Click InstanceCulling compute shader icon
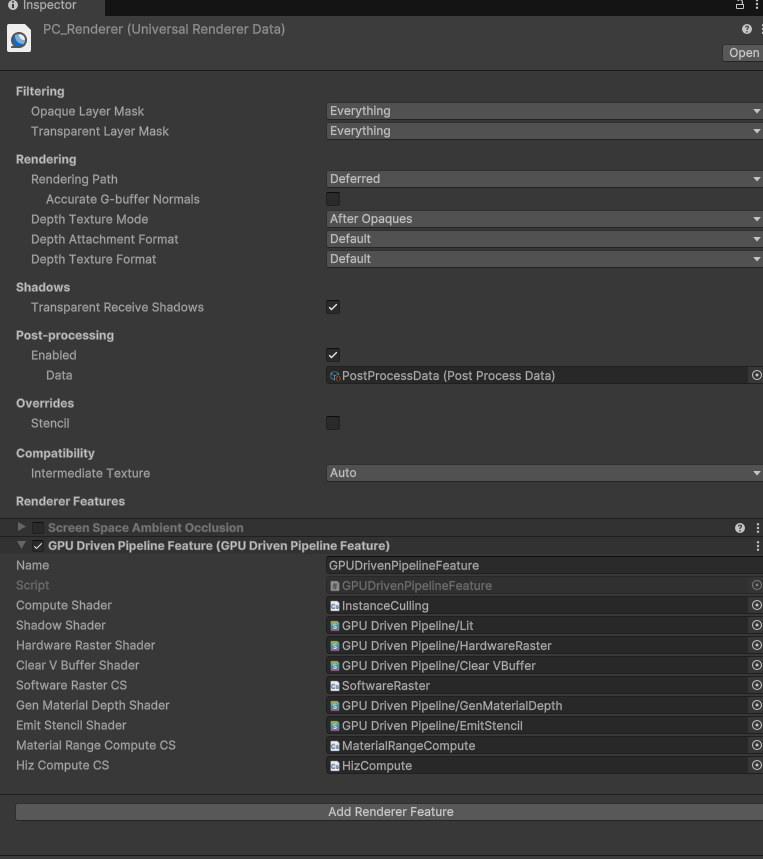Image resolution: width=763 pixels, height=859 pixels. click(x=335, y=606)
